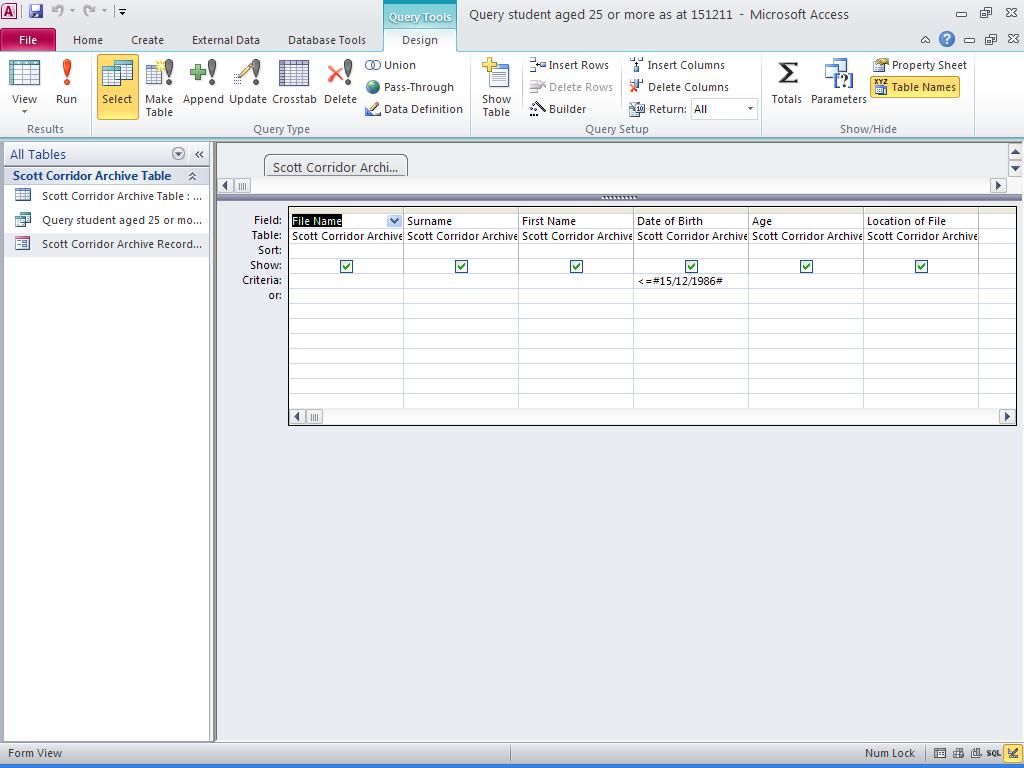
Task: Open the Undo history dropdown arrow
Action: point(72,11)
